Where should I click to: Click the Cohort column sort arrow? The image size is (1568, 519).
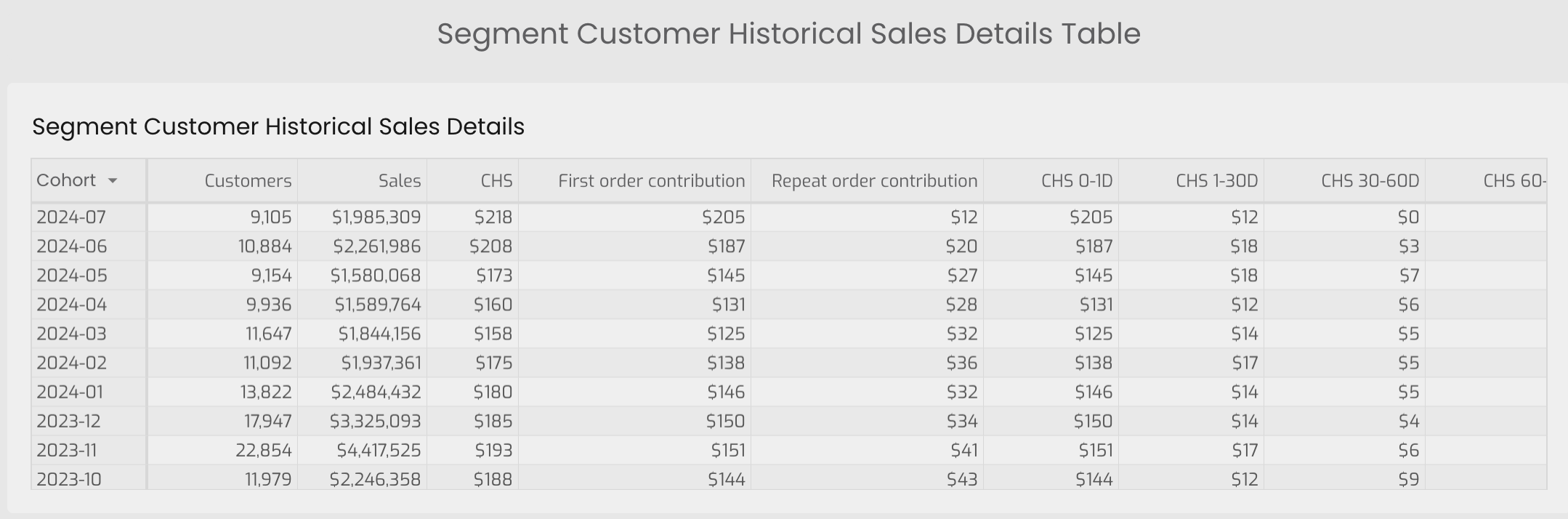tap(113, 181)
